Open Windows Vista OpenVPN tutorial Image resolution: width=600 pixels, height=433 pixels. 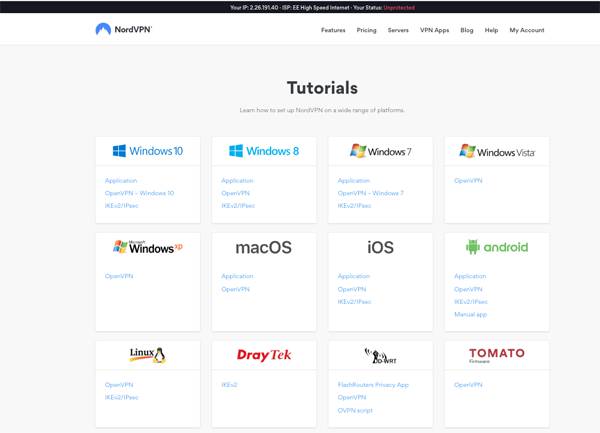pos(468,181)
